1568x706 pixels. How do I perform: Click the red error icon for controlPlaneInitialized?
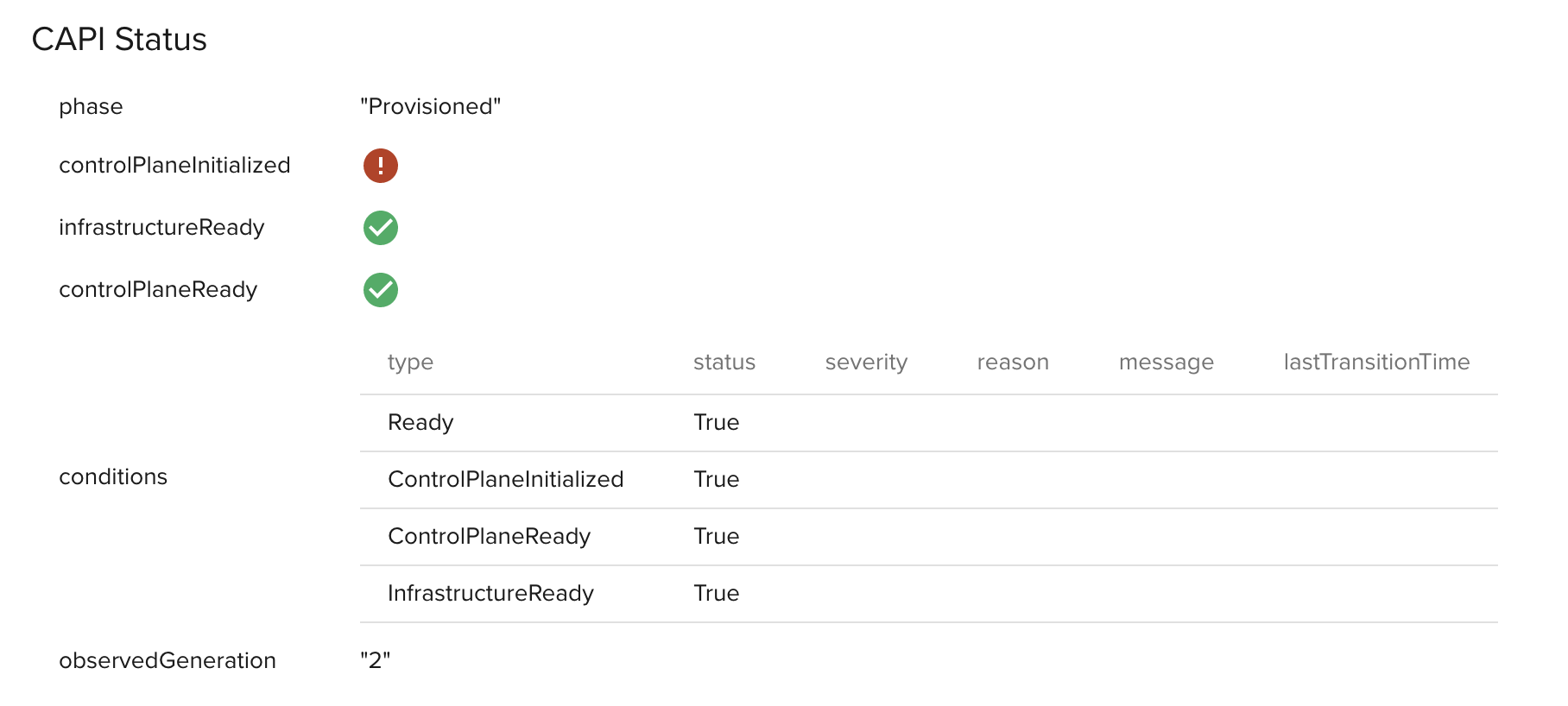point(380,165)
